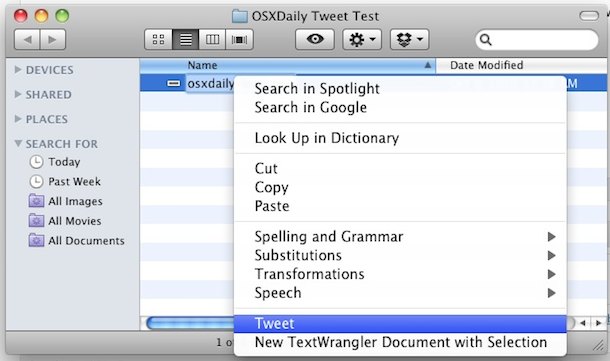Open the Substitutions submenu
This screenshot has width=610, height=361.
click(400, 255)
